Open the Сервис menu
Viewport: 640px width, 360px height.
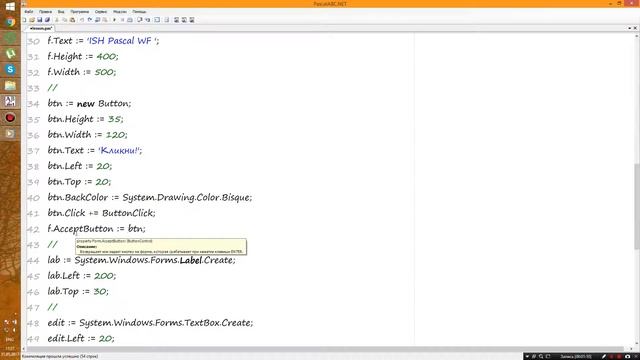101,12
